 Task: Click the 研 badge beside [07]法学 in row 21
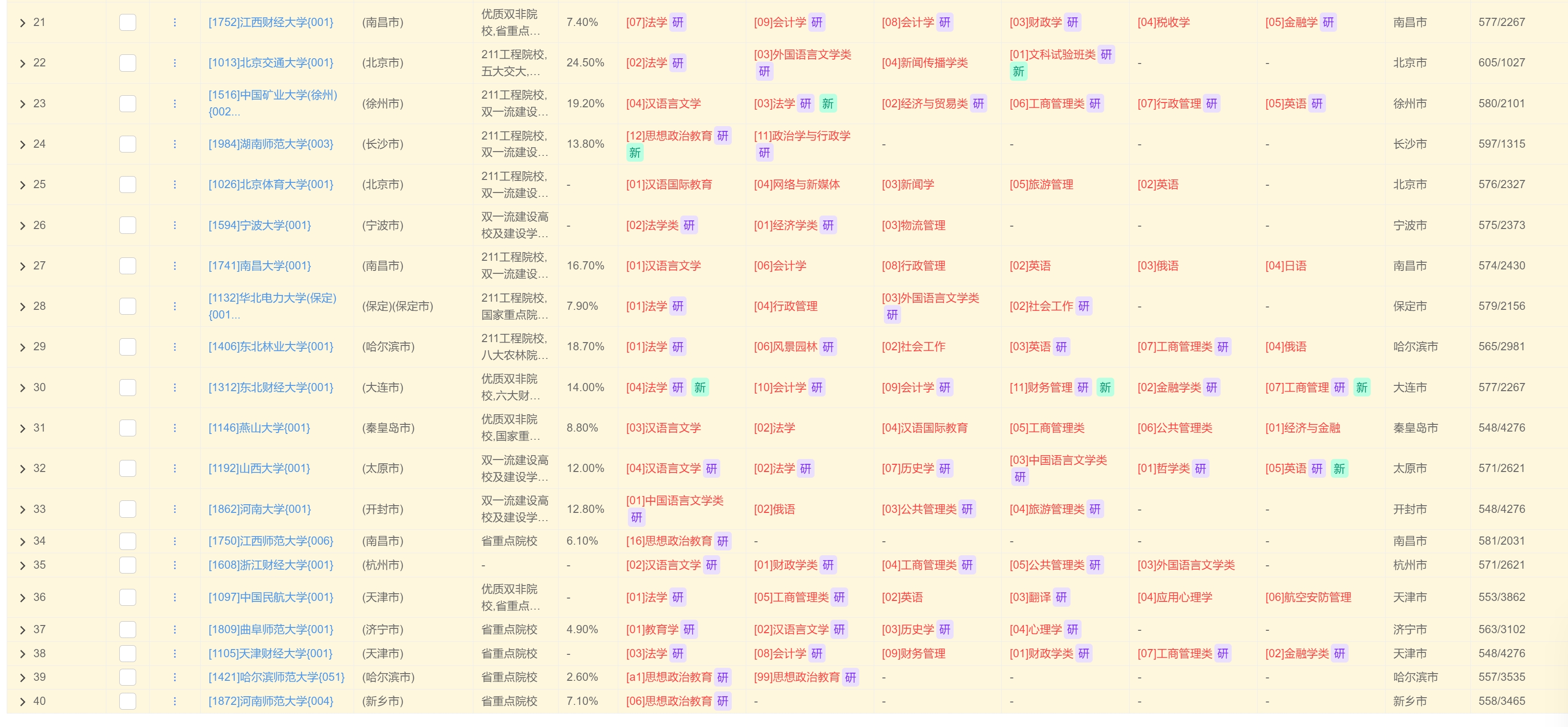pyautogui.click(x=677, y=23)
